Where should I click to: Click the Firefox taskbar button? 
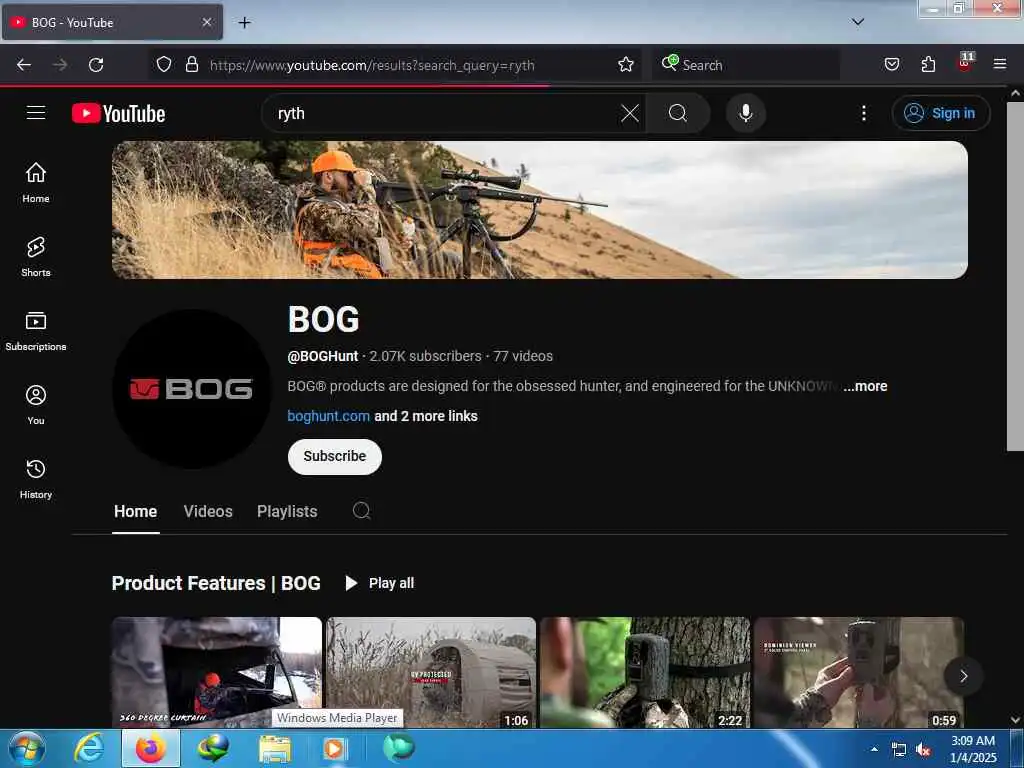pos(151,748)
